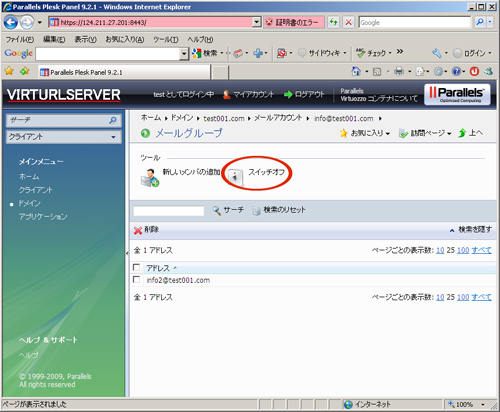Toggle the select-all checkbox in Address header
500x412 pixels.
[136, 267]
